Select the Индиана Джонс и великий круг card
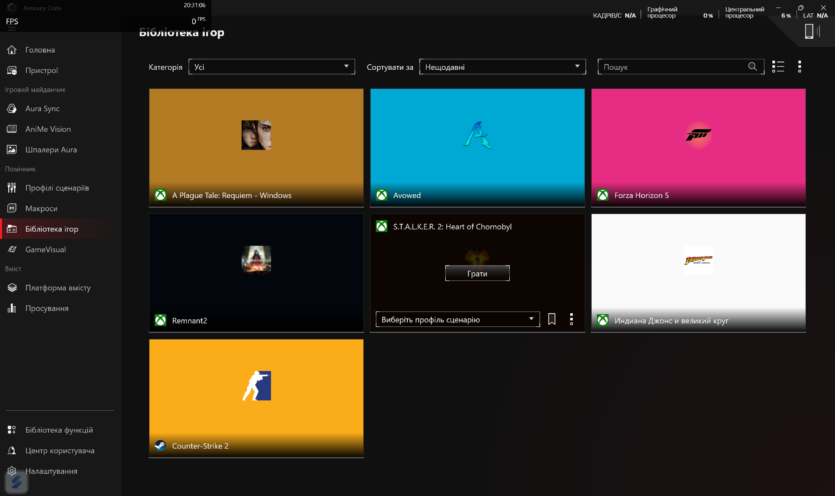 click(x=698, y=273)
